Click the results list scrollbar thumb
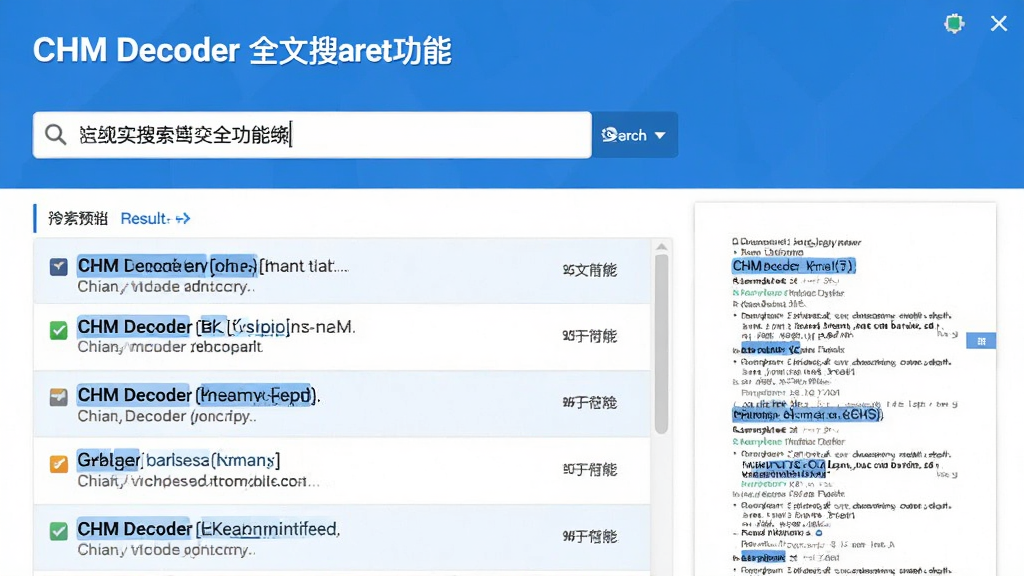 pyautogui.click(x=662, y=344)
